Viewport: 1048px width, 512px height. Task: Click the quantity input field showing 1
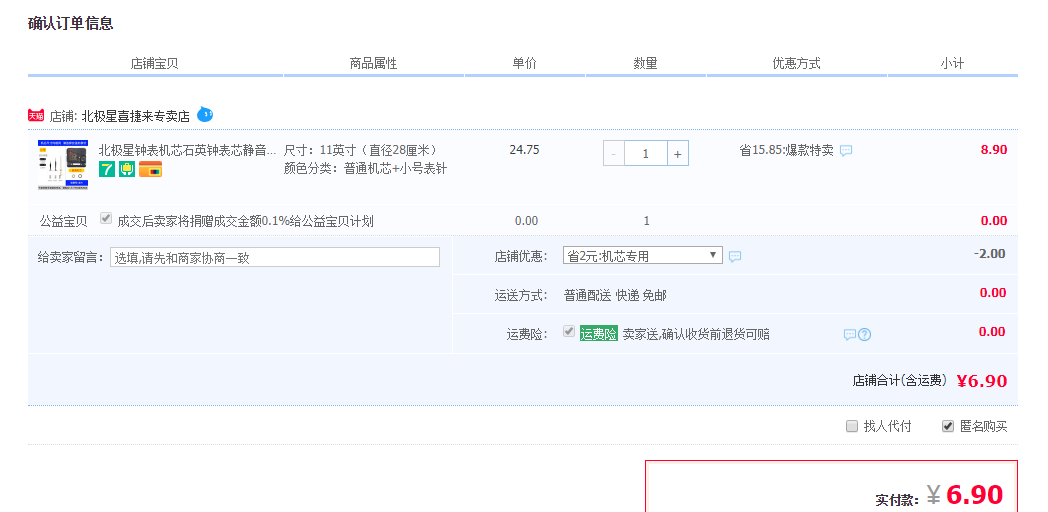(x=646, y=153)
